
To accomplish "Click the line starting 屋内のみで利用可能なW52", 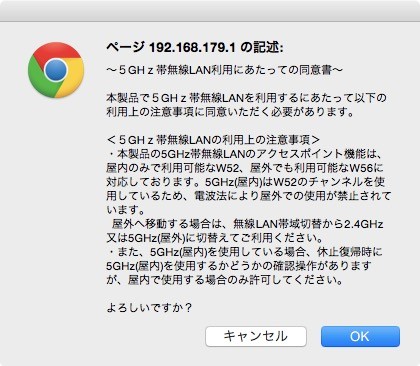I will click(245, 168).
